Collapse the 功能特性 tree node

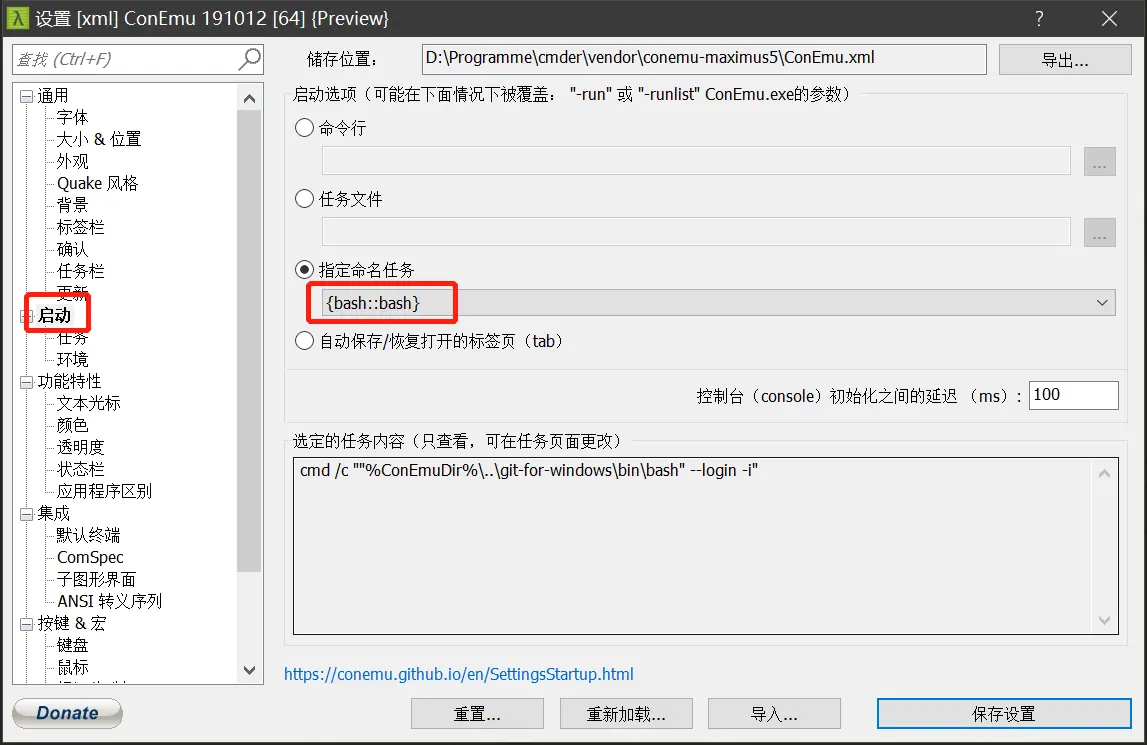(x=26, y=382)
